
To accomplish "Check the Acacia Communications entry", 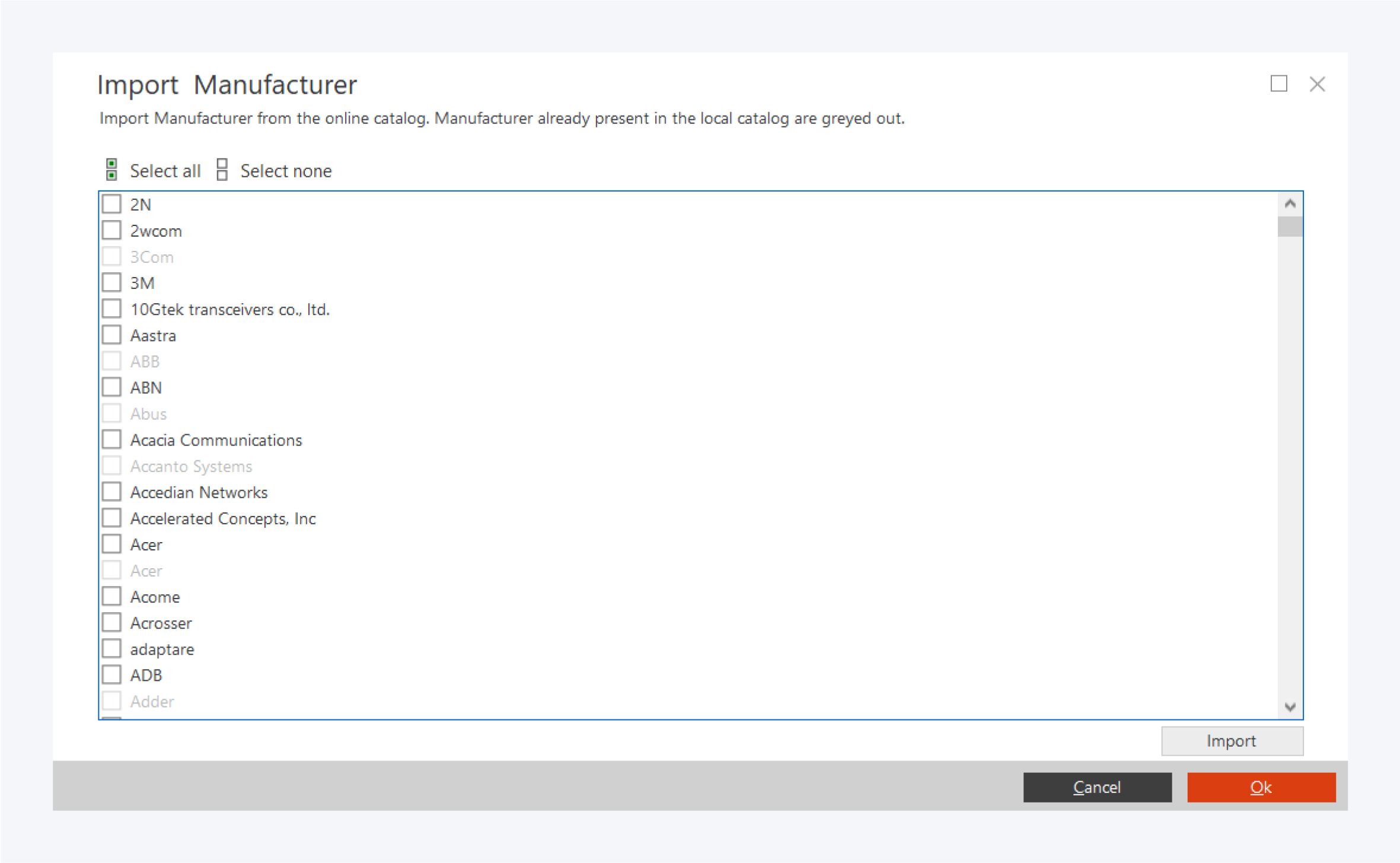I will pos(111,440).
